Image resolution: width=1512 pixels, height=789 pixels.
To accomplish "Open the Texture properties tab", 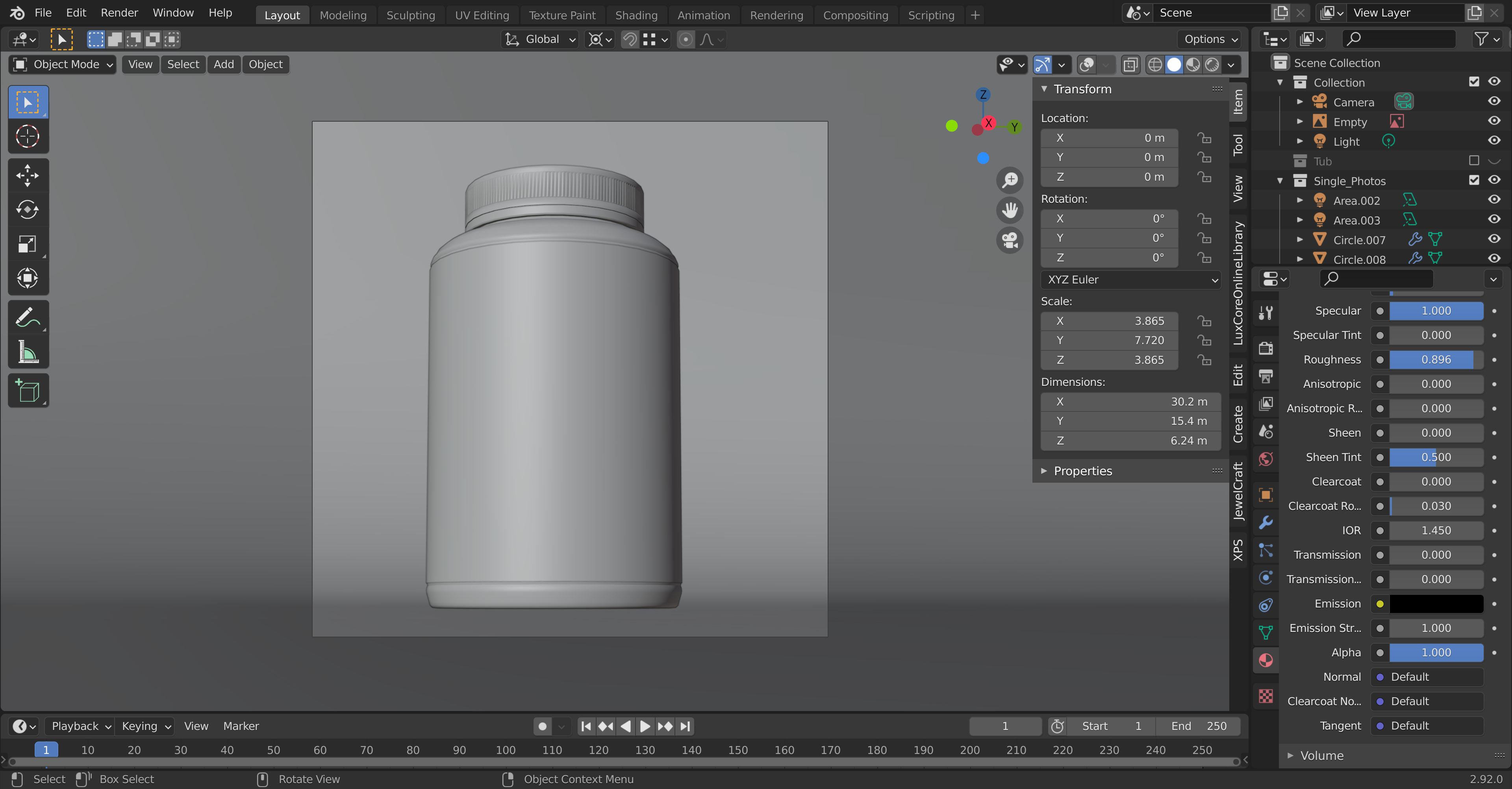I will [x=1266, y=696].
